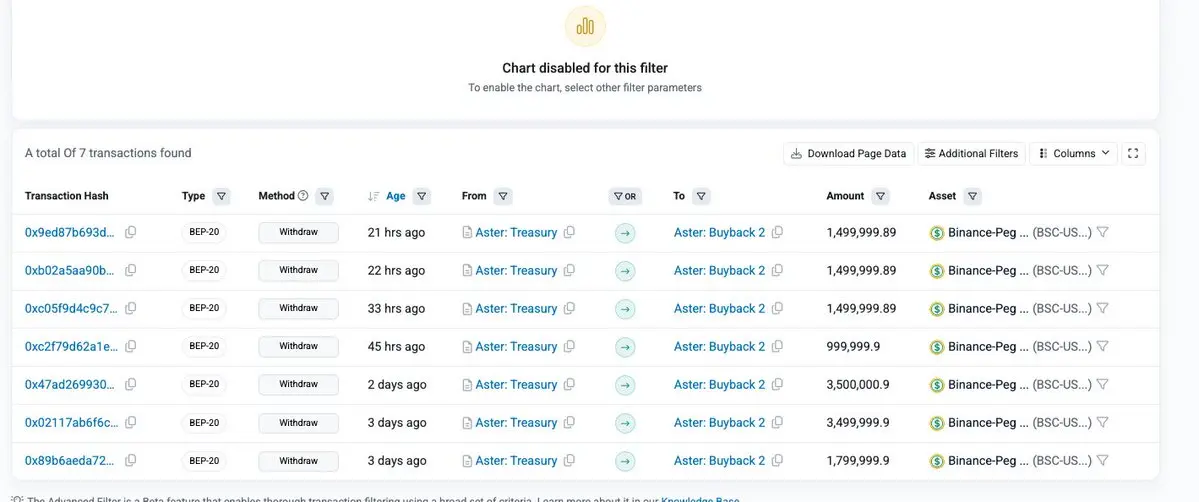Image resolution: width=1199 pixels, height=502 pixels.
Task: Open the Columns dropdown
Action: (x=1074, y=154)
